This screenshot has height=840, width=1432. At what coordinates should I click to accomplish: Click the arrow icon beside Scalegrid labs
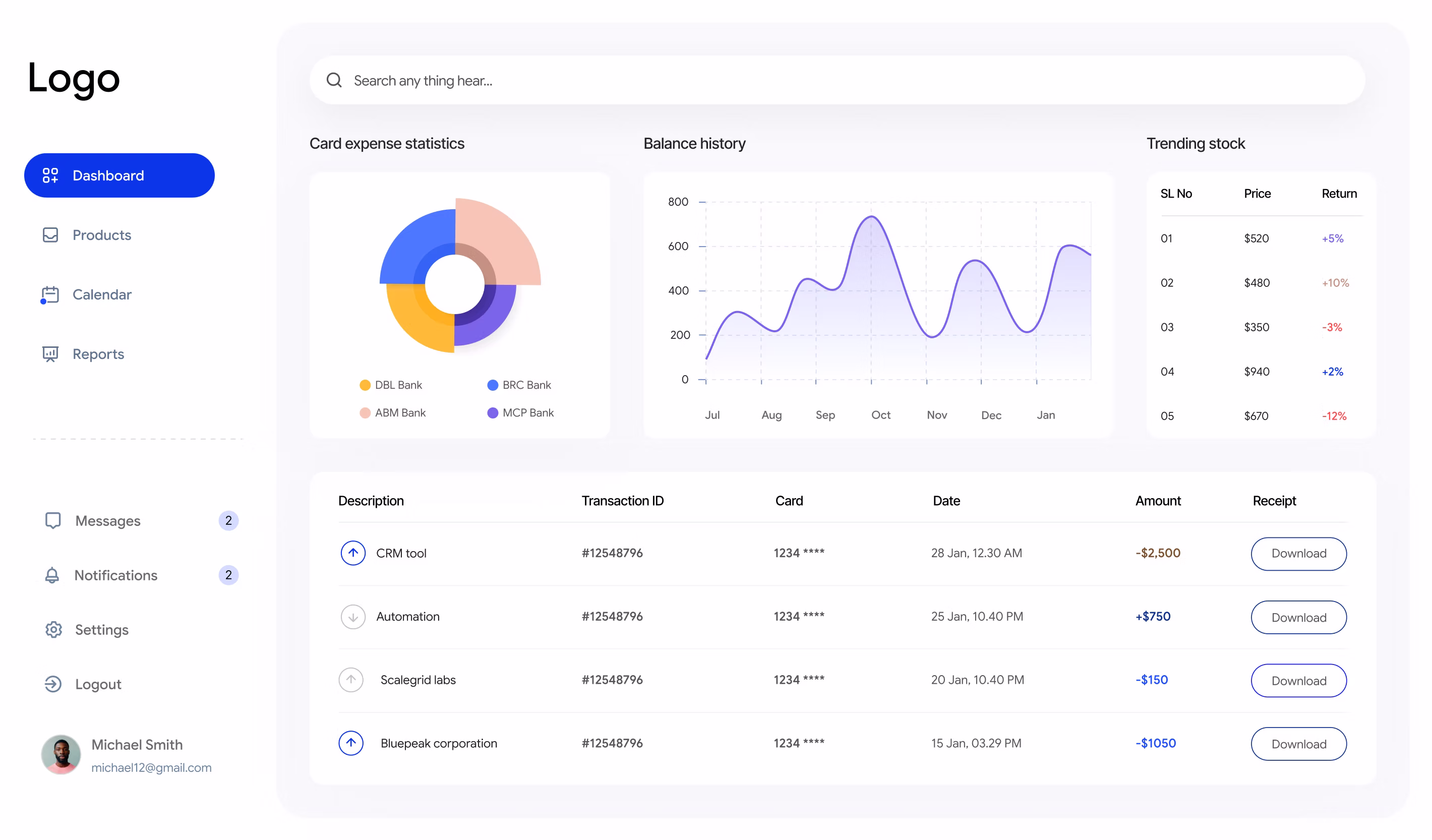coord(351,680)
